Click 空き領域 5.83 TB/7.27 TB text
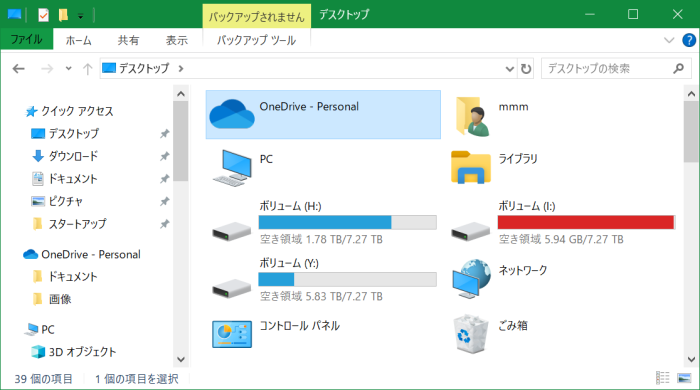Viewport: 700px width, 390px height. (x=321, y=296)
